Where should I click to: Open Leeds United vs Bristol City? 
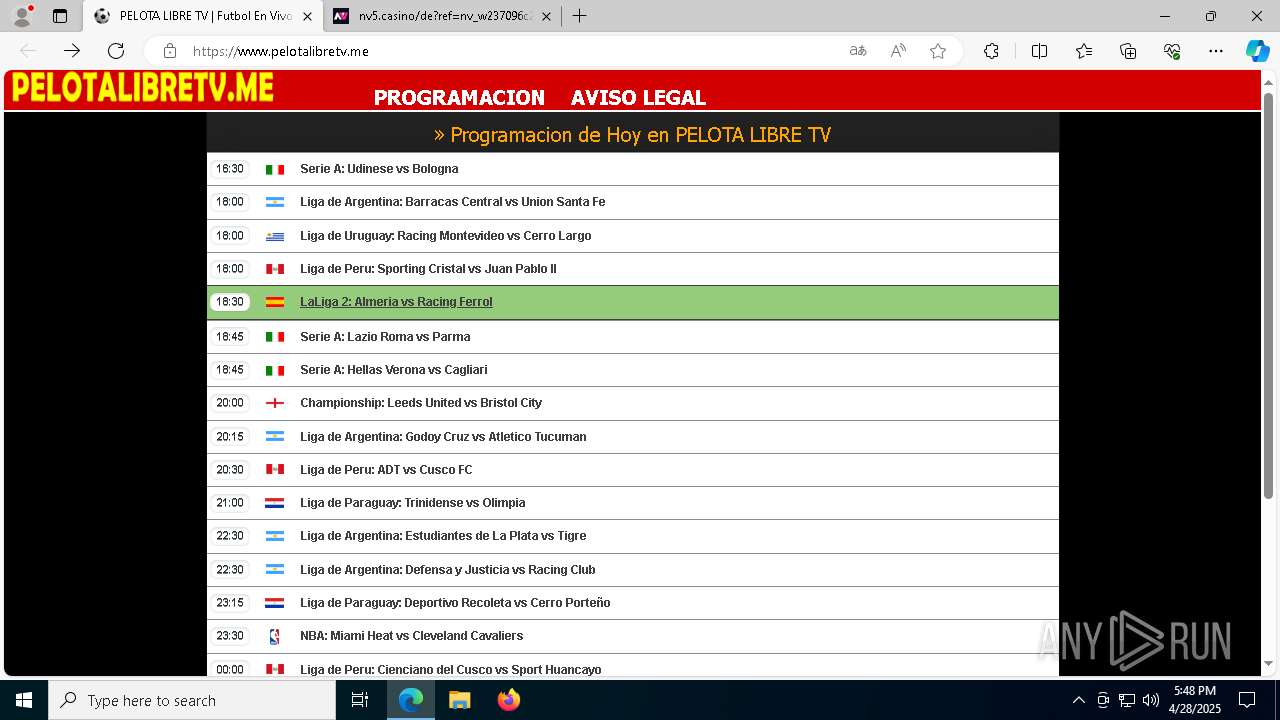[421, 403]
